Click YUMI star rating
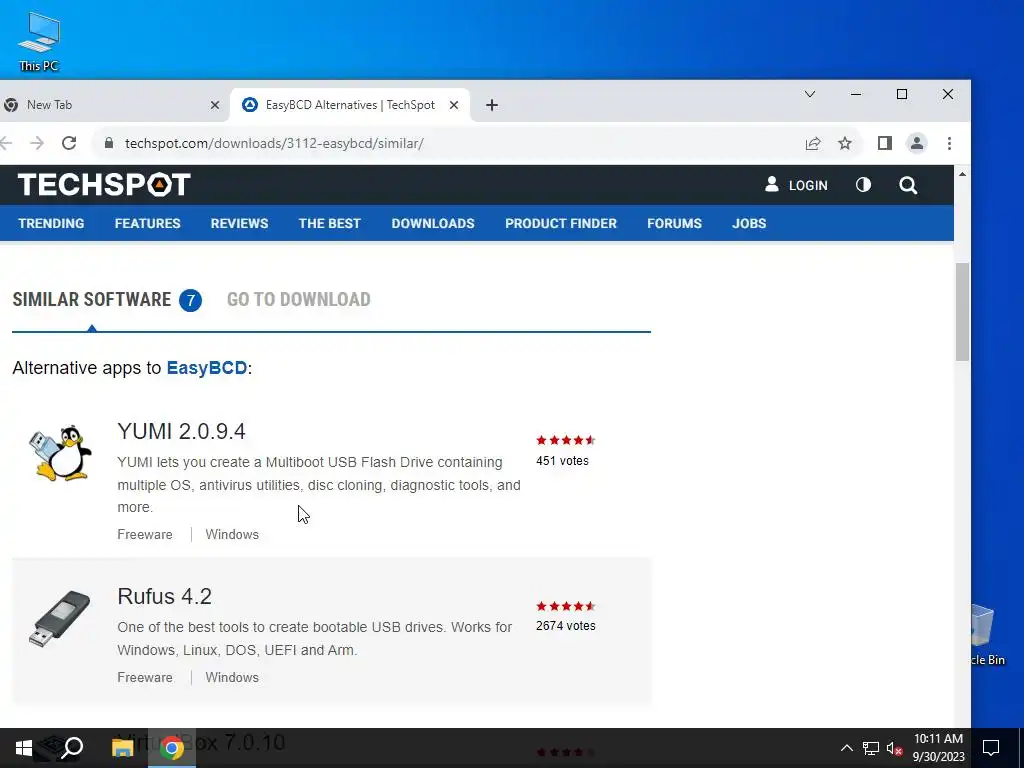 tap(566, 440)
